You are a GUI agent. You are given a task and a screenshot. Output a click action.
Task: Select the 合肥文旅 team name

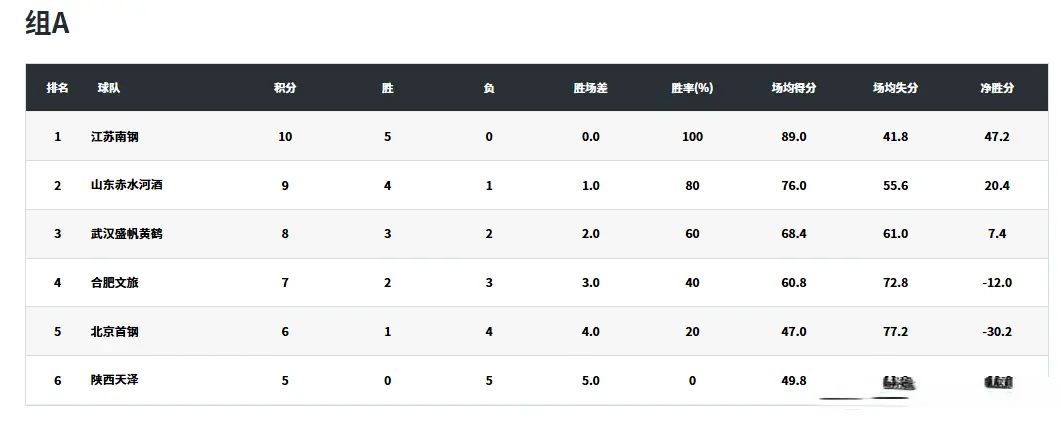tap(115, 283)
